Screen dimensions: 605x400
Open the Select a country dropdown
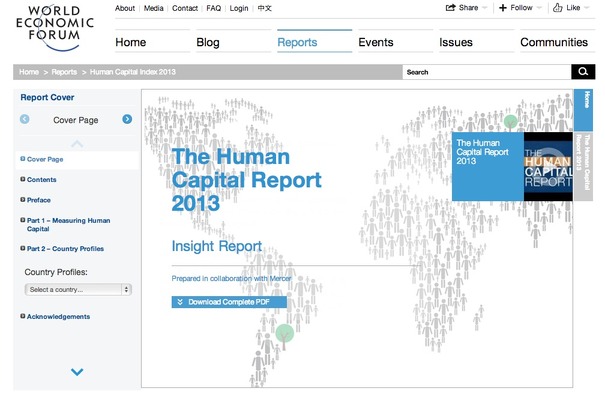[x=78, y=289]
